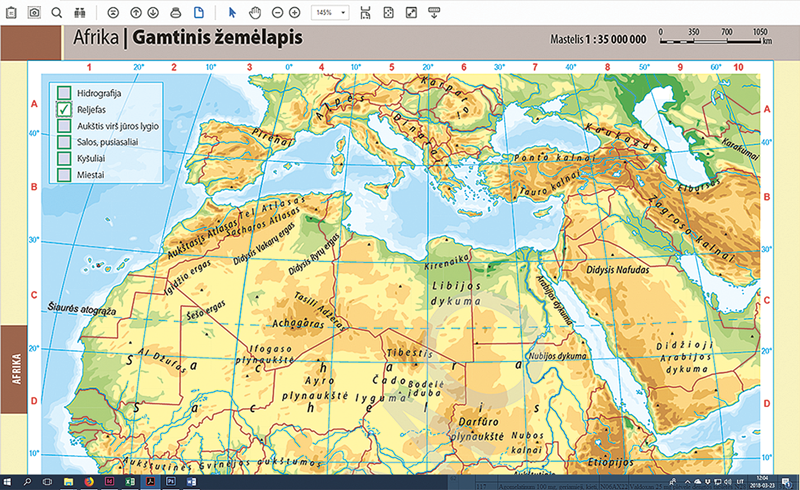This screenshot has height=490, width=800.
Task: Click the 'Achagaras' label on the map
Action: coord(298,323)
